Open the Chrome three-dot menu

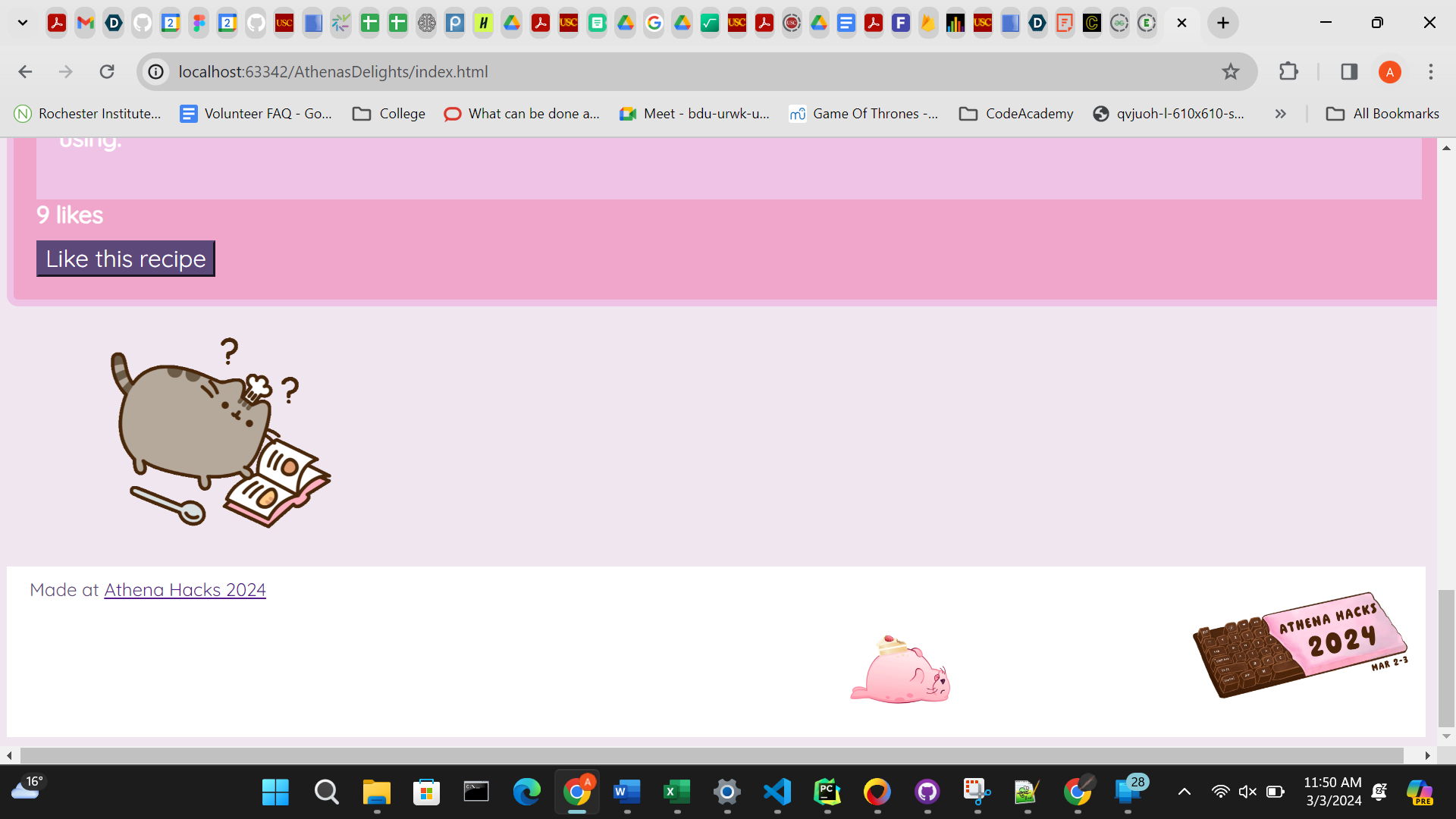pyautogui.click(x=1430, y=72)
